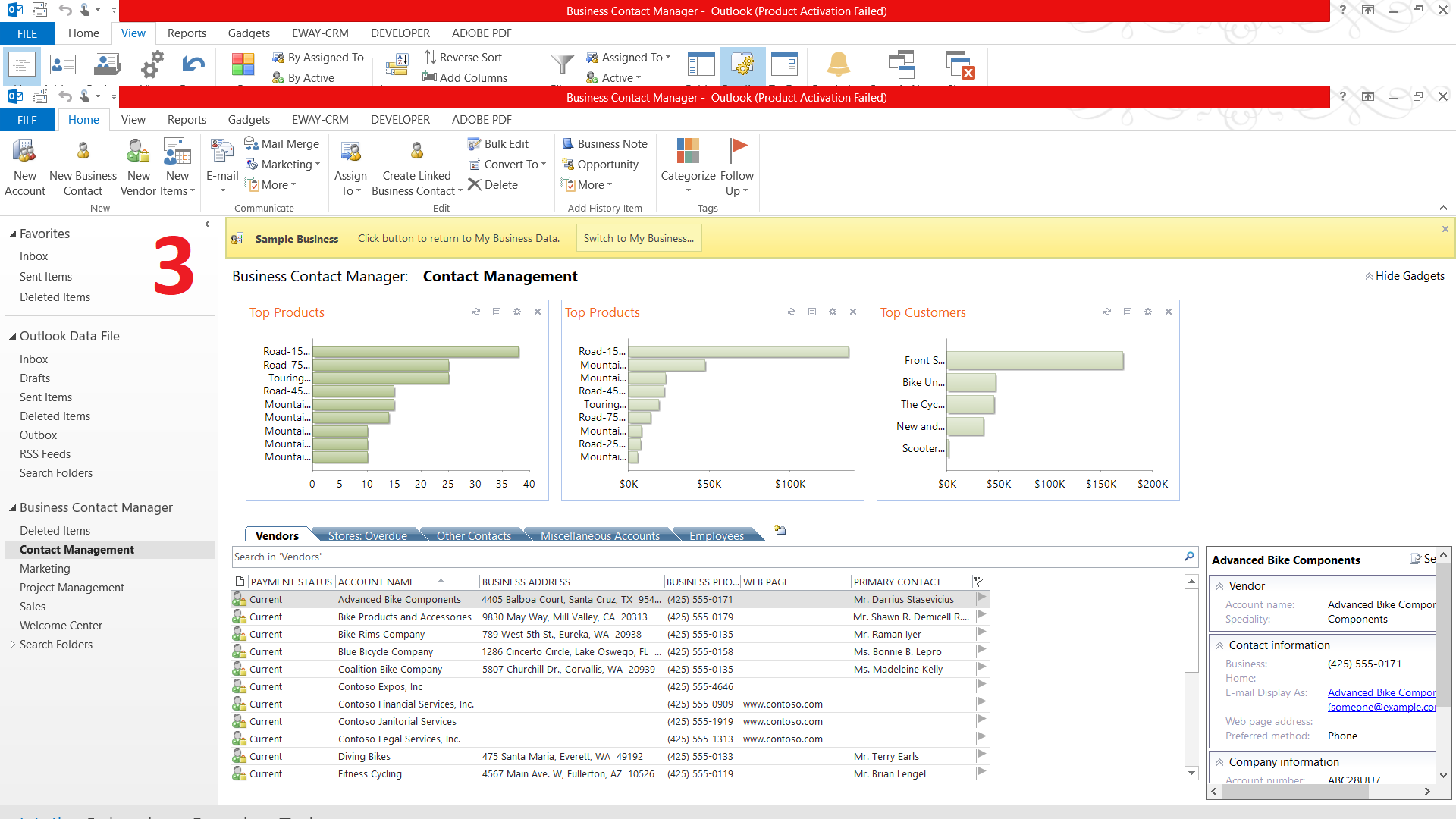Image resolution: width=1456 pixels, height=819 pixels.
Task: Click By Assigned To in back window
Action: click(x=318, y=57)
